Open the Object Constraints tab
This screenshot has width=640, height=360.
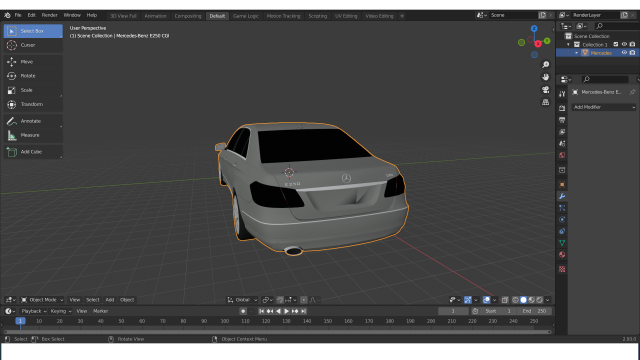(562, 231)
